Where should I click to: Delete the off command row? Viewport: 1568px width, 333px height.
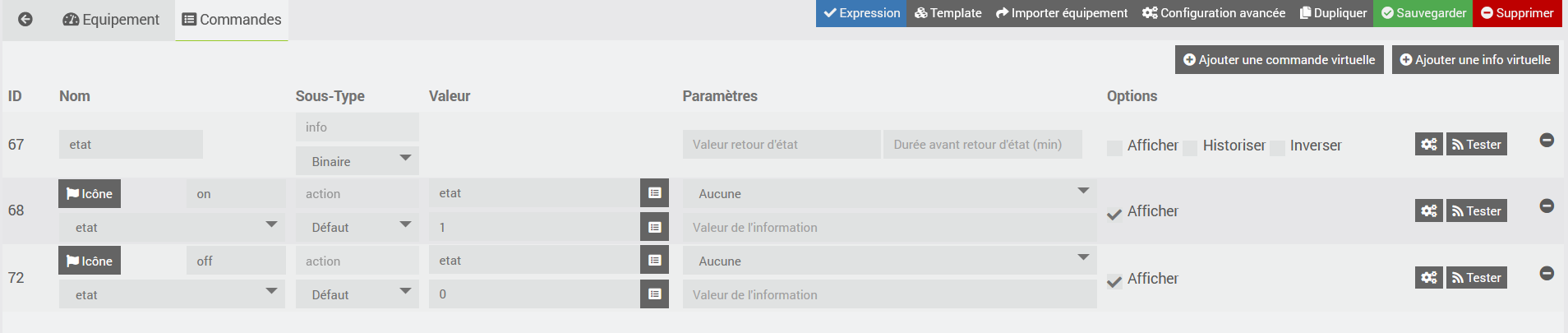[1546, 273]
